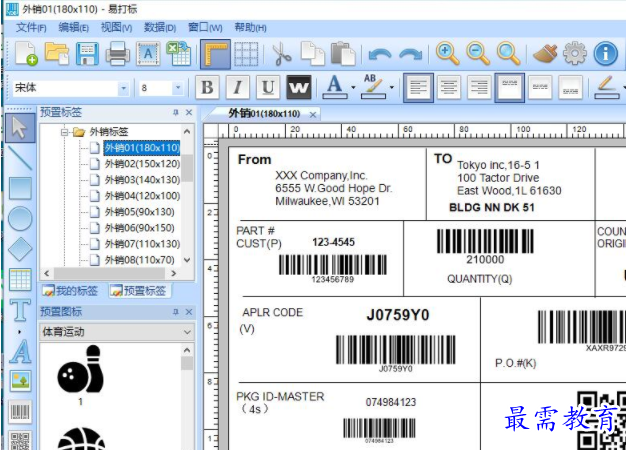Set vertical alignment to top
The height and width of the screenshot is (450, 626).
(x=509, y=87)
